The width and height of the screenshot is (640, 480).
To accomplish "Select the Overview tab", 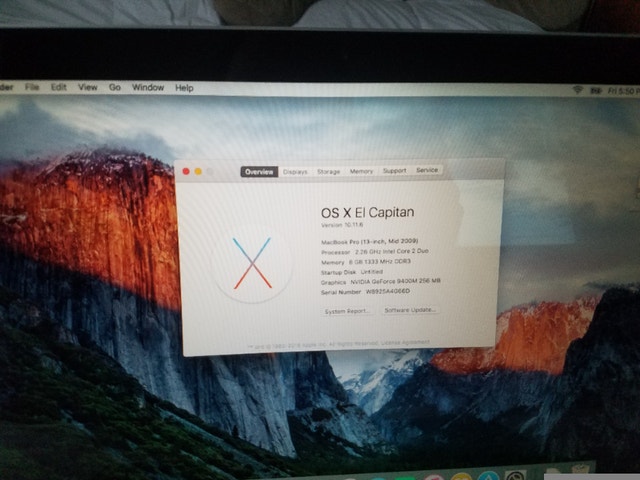I will pos(259,172).
